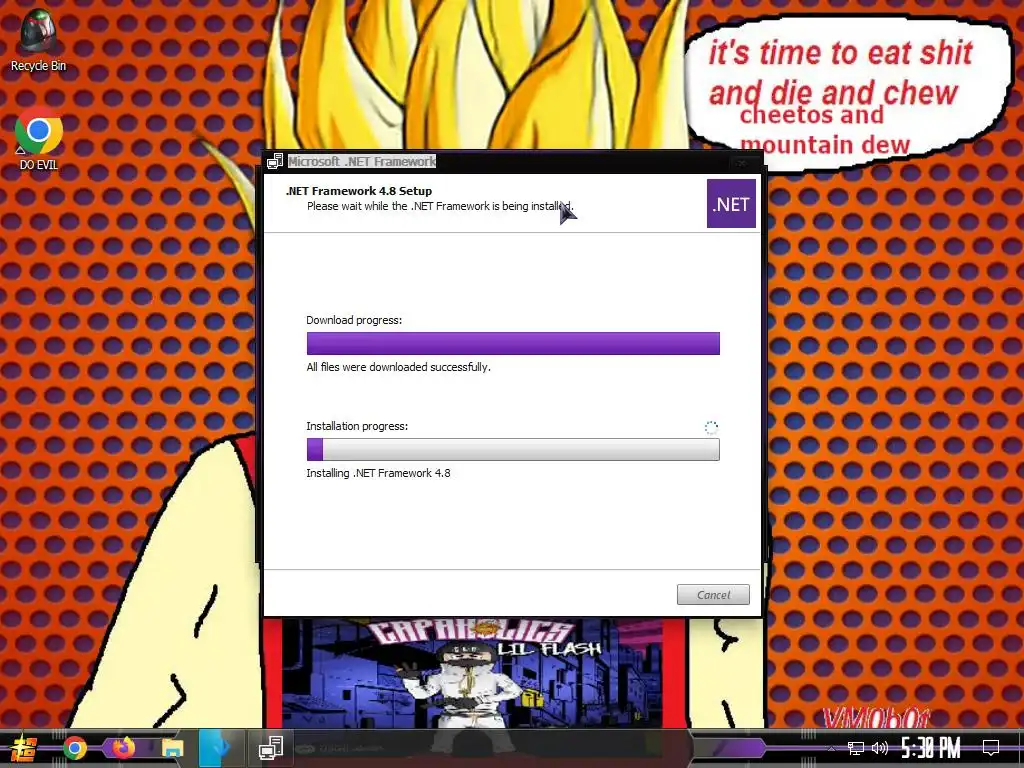
Task: Click the 'Installation progress:' label
Action: click(357, 426)
